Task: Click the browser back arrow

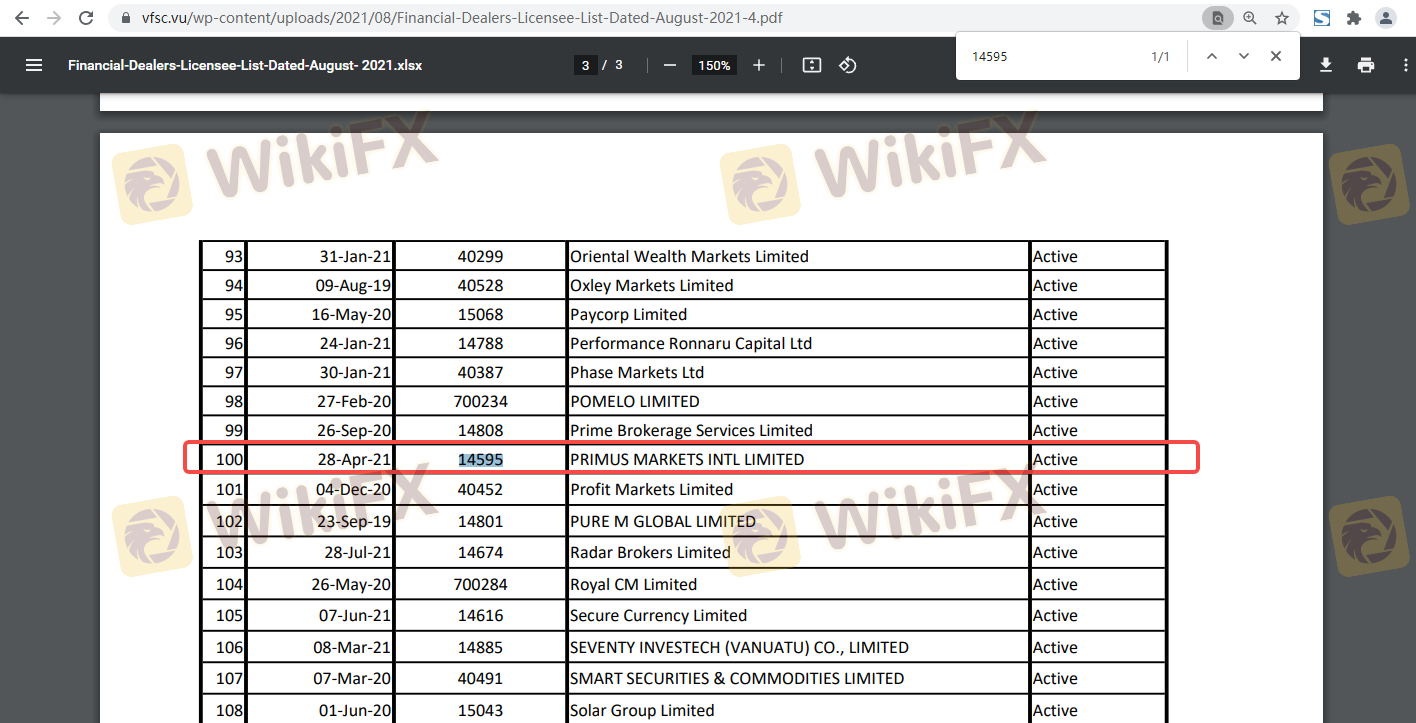Action: coord(21,18)
